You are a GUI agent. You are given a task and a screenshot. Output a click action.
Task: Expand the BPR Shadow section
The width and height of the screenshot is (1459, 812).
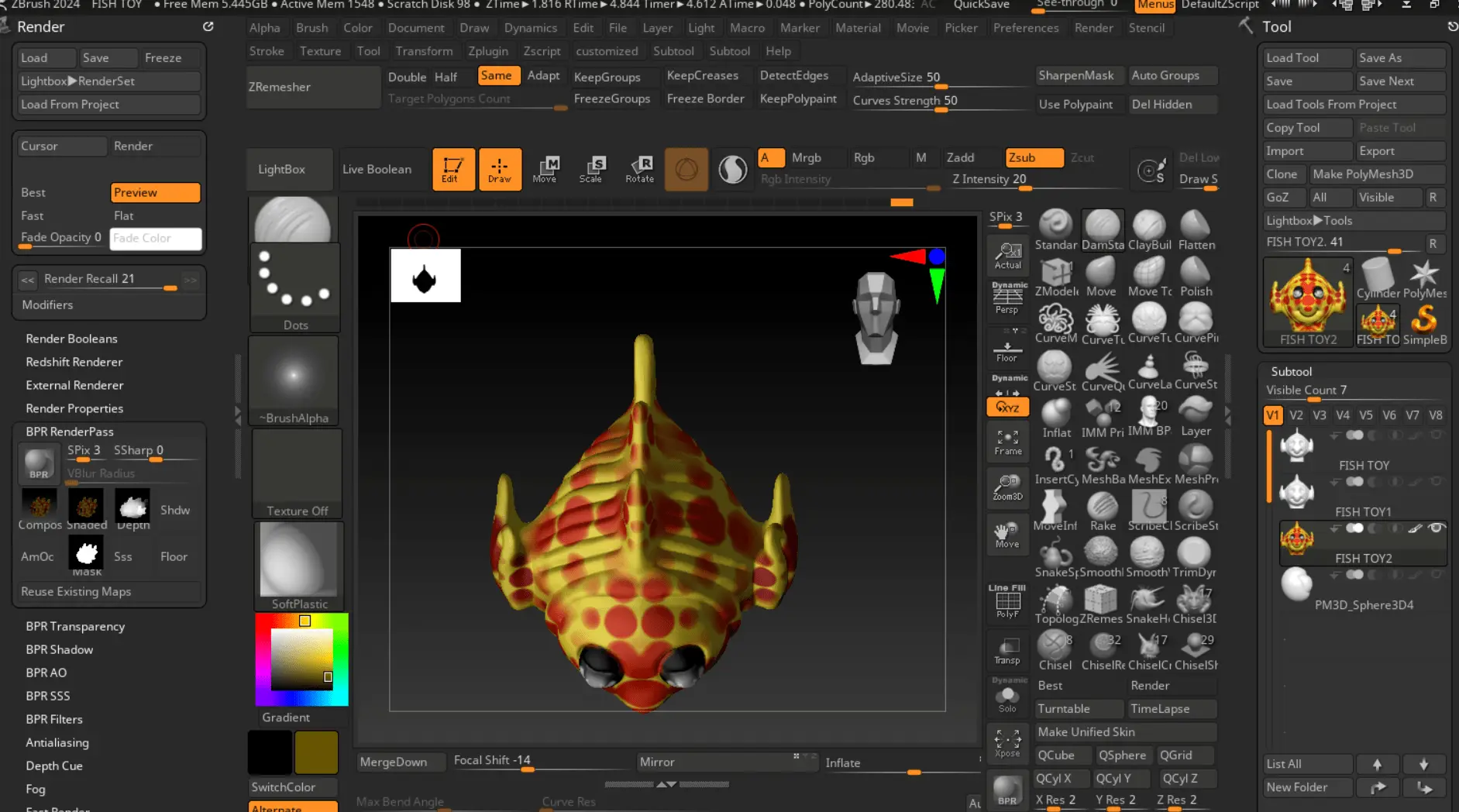pos(60,649)
